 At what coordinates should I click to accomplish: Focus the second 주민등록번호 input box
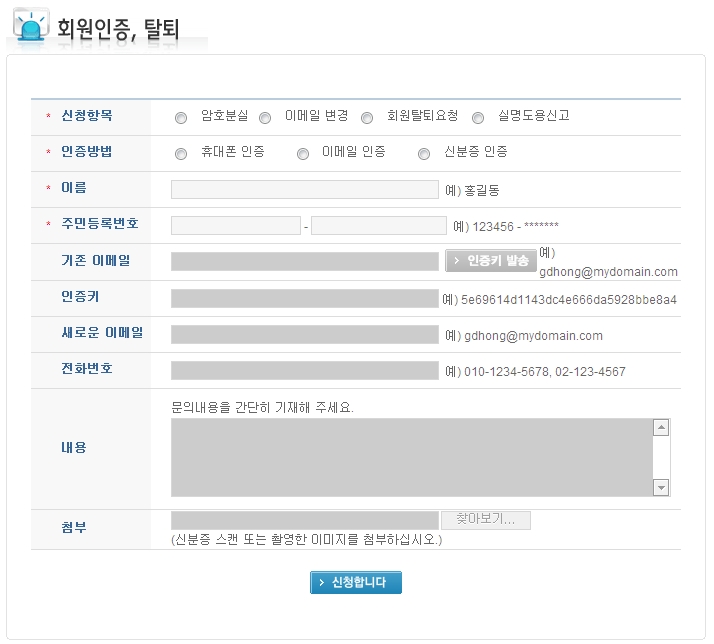[x=378, y=226]
